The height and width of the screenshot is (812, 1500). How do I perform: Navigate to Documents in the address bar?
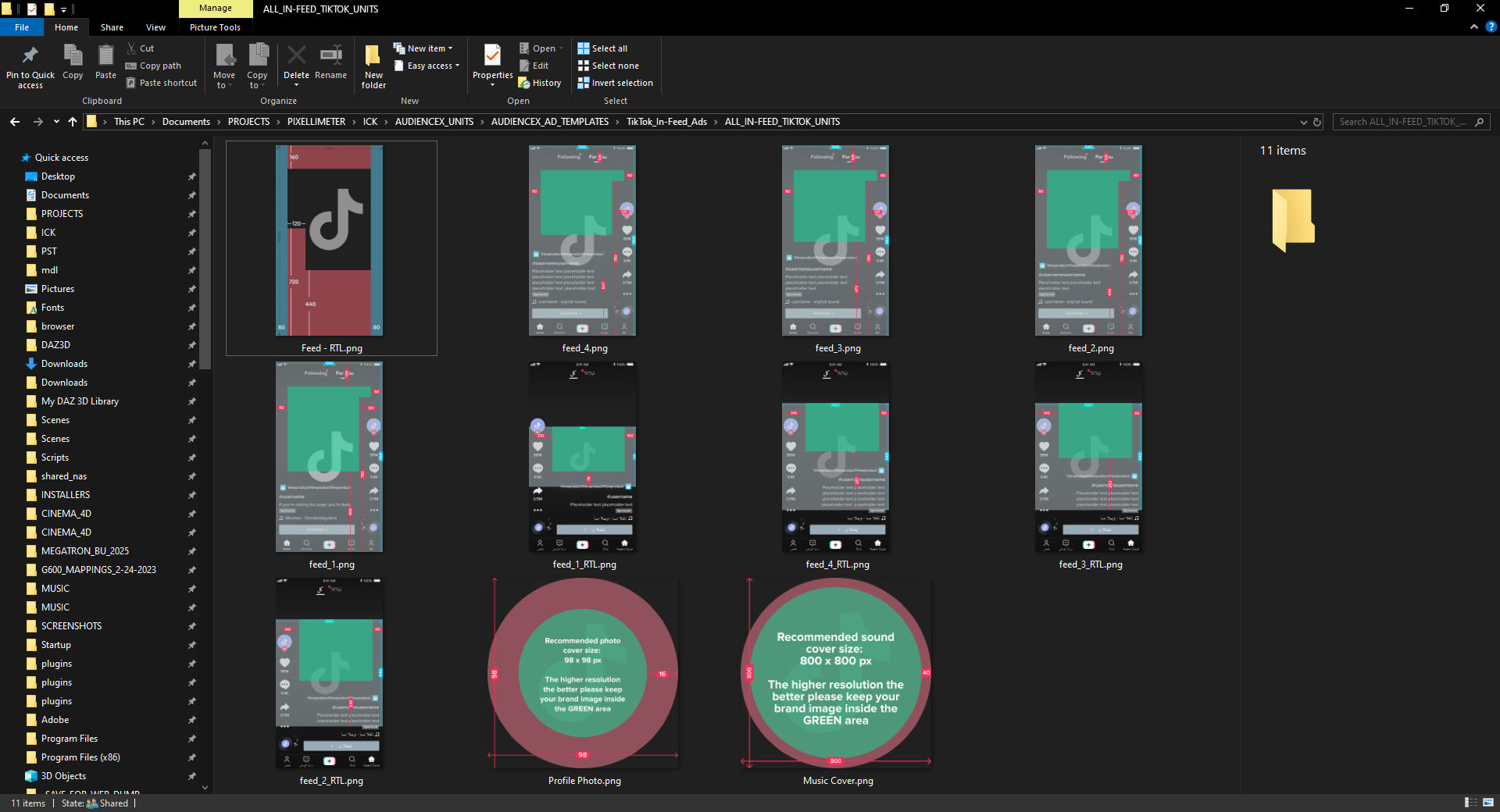coord(186,122)
